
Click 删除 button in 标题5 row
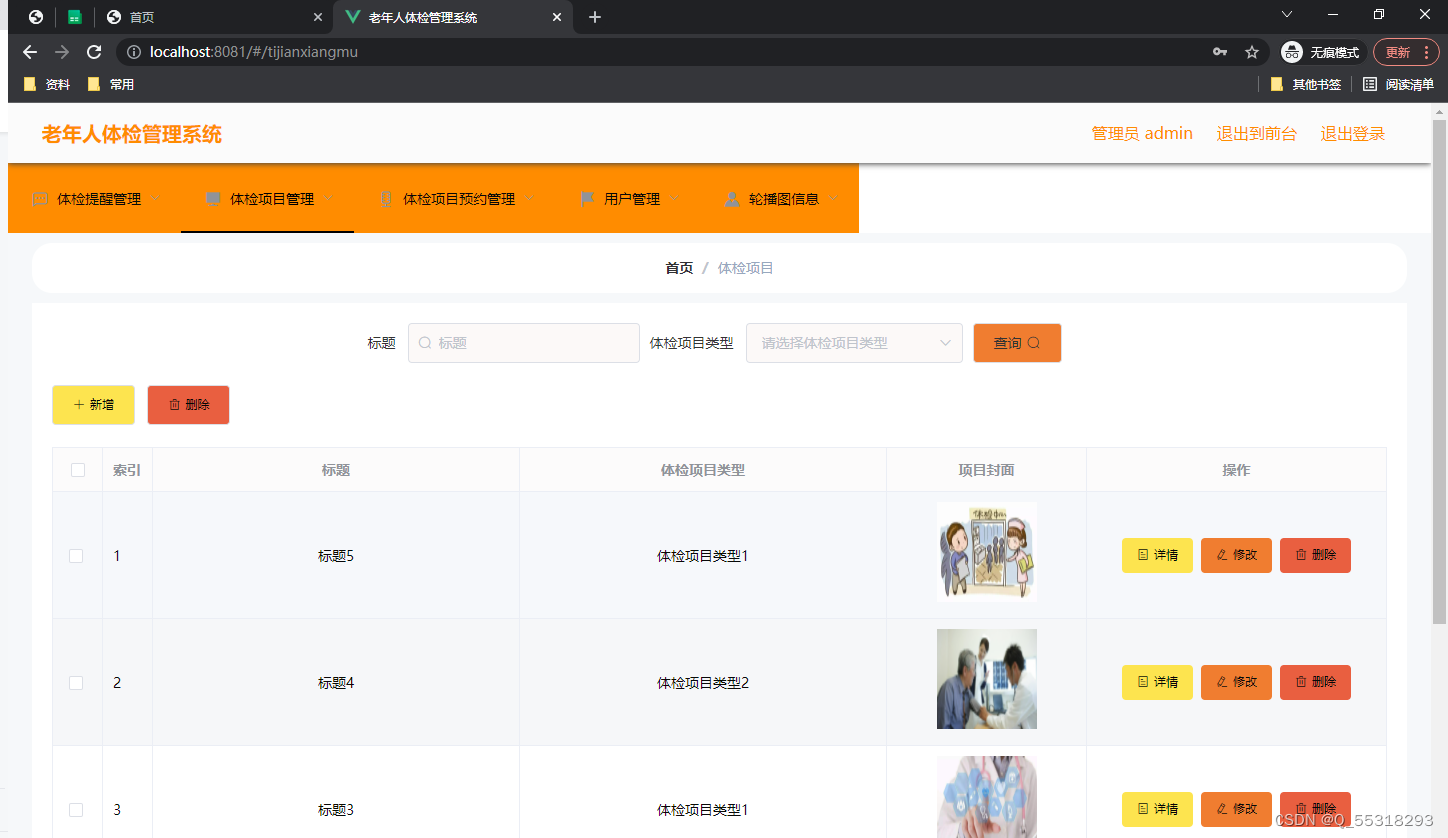coord(1315,555)
